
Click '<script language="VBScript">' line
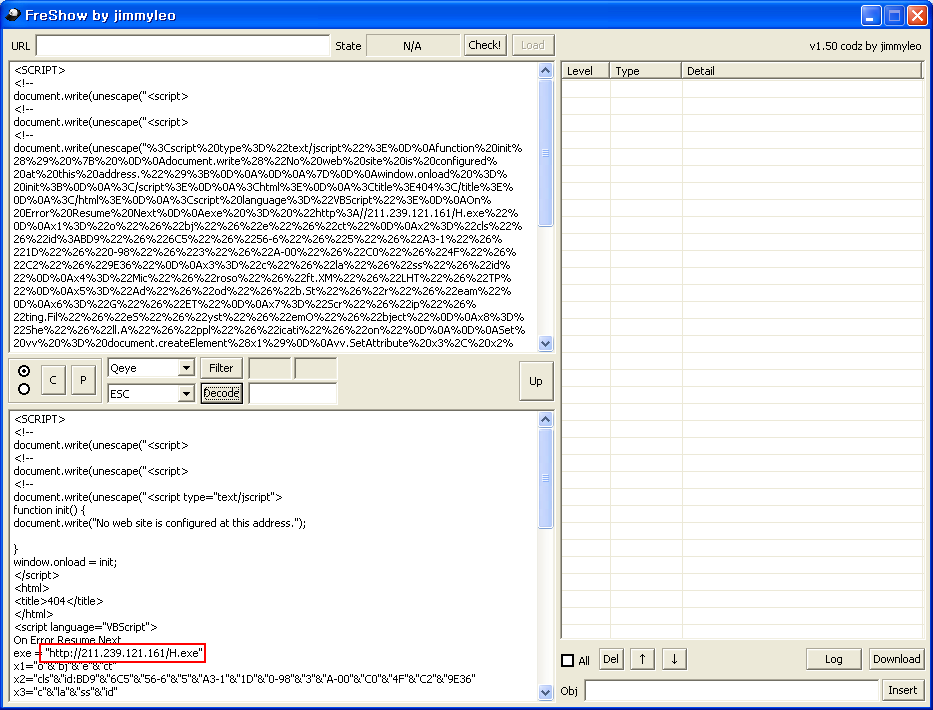click(85, 627)
